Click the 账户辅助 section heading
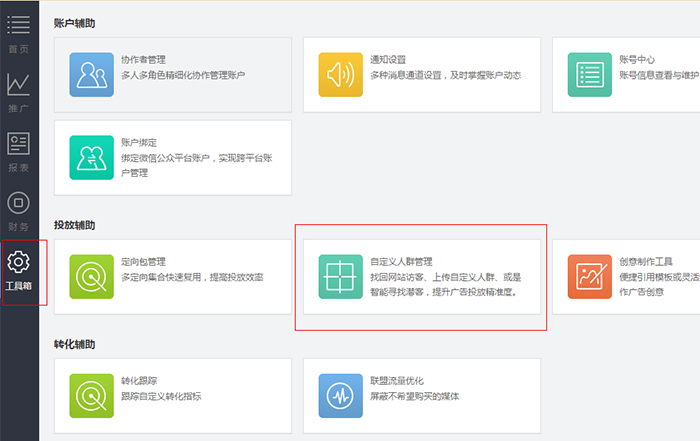The width and height of the screenshot is (700, 441). [x=75, y=23]
